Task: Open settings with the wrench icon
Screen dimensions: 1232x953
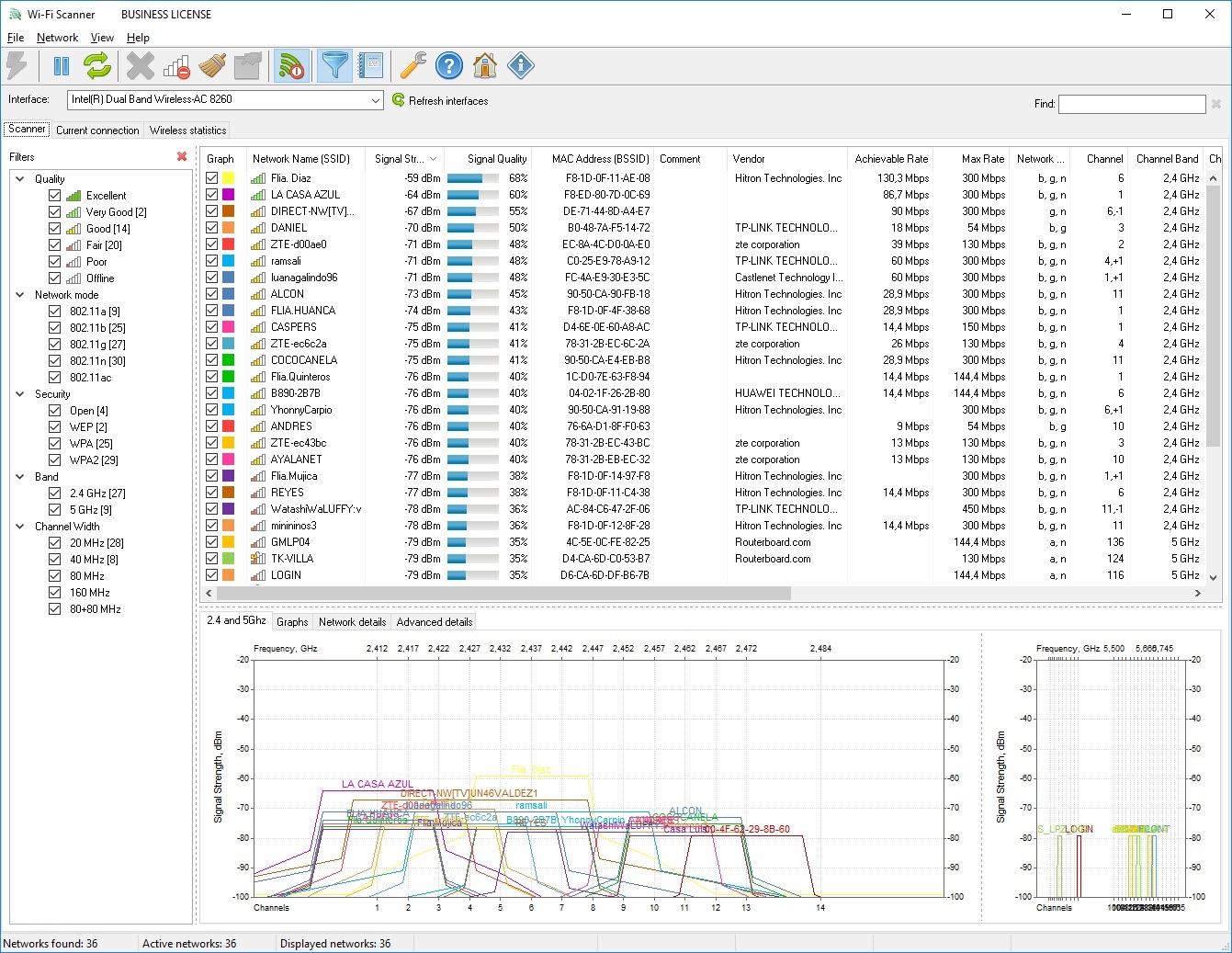Action: pyautogui.click(x=413, y=66)
